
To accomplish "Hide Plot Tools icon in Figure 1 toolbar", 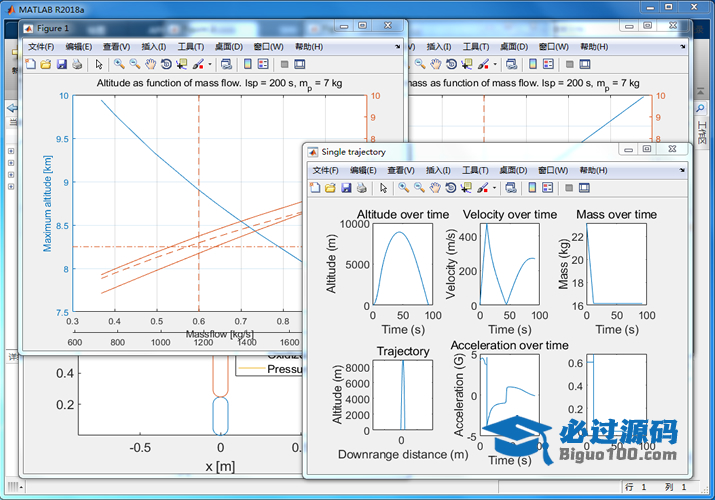I will pyautogui.click(x=285, y=64).
